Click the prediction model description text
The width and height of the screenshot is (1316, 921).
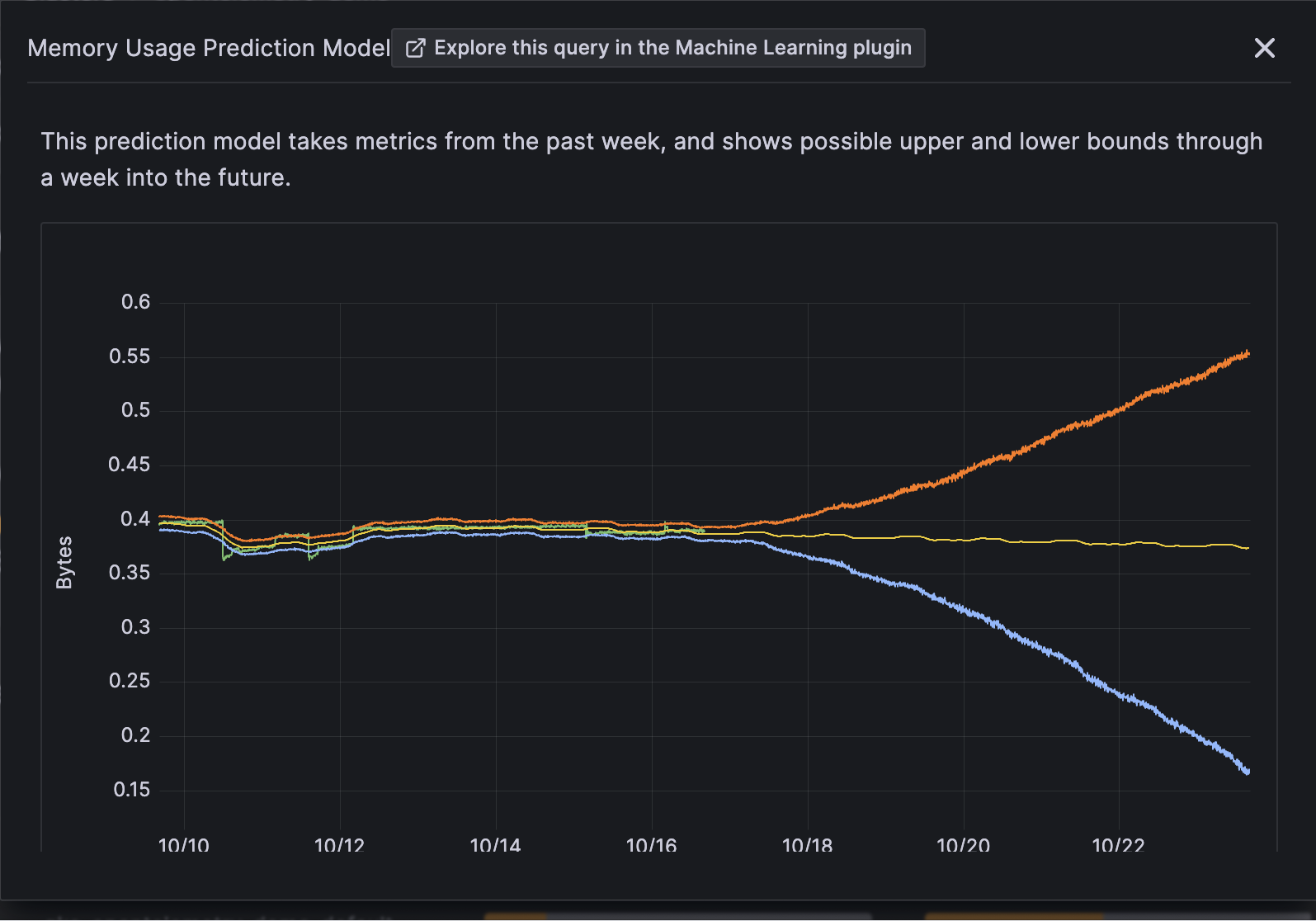[652, 159]
